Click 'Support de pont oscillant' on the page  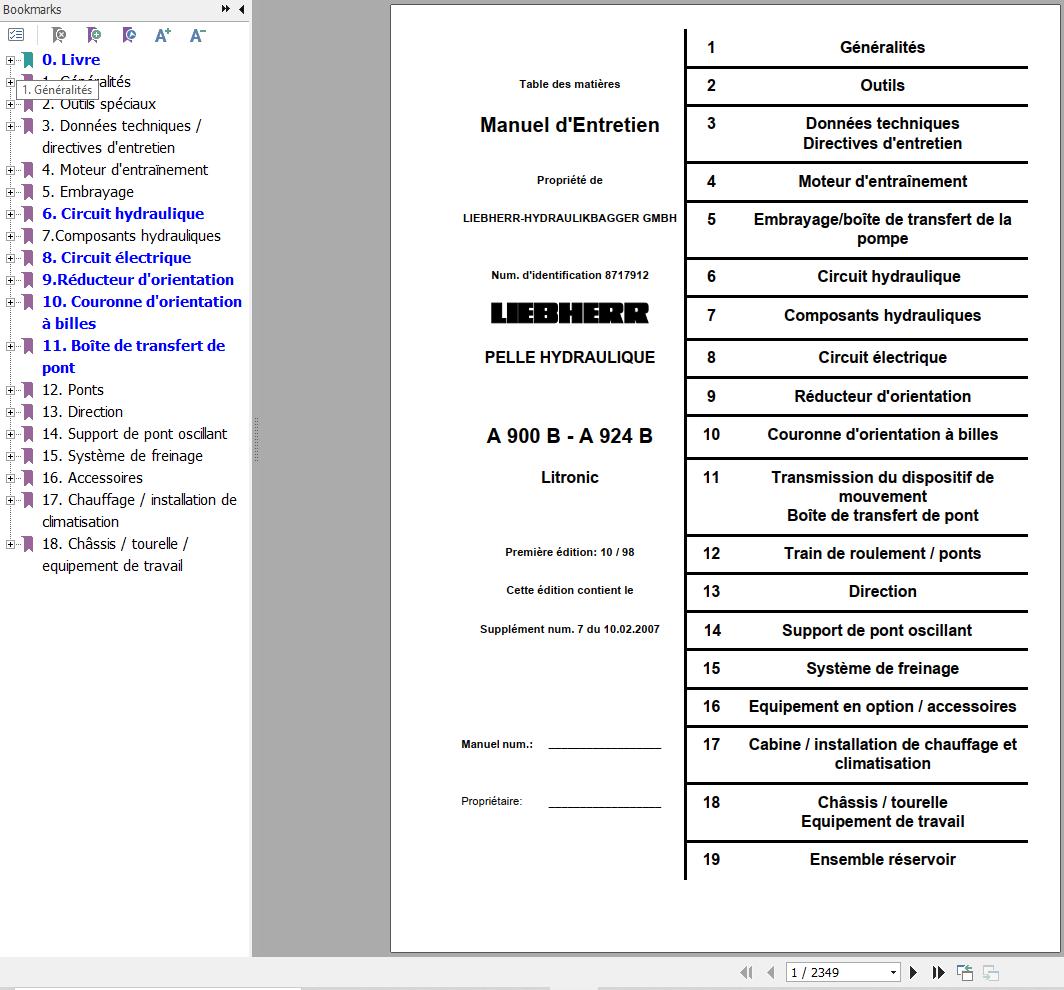point(877,630)
